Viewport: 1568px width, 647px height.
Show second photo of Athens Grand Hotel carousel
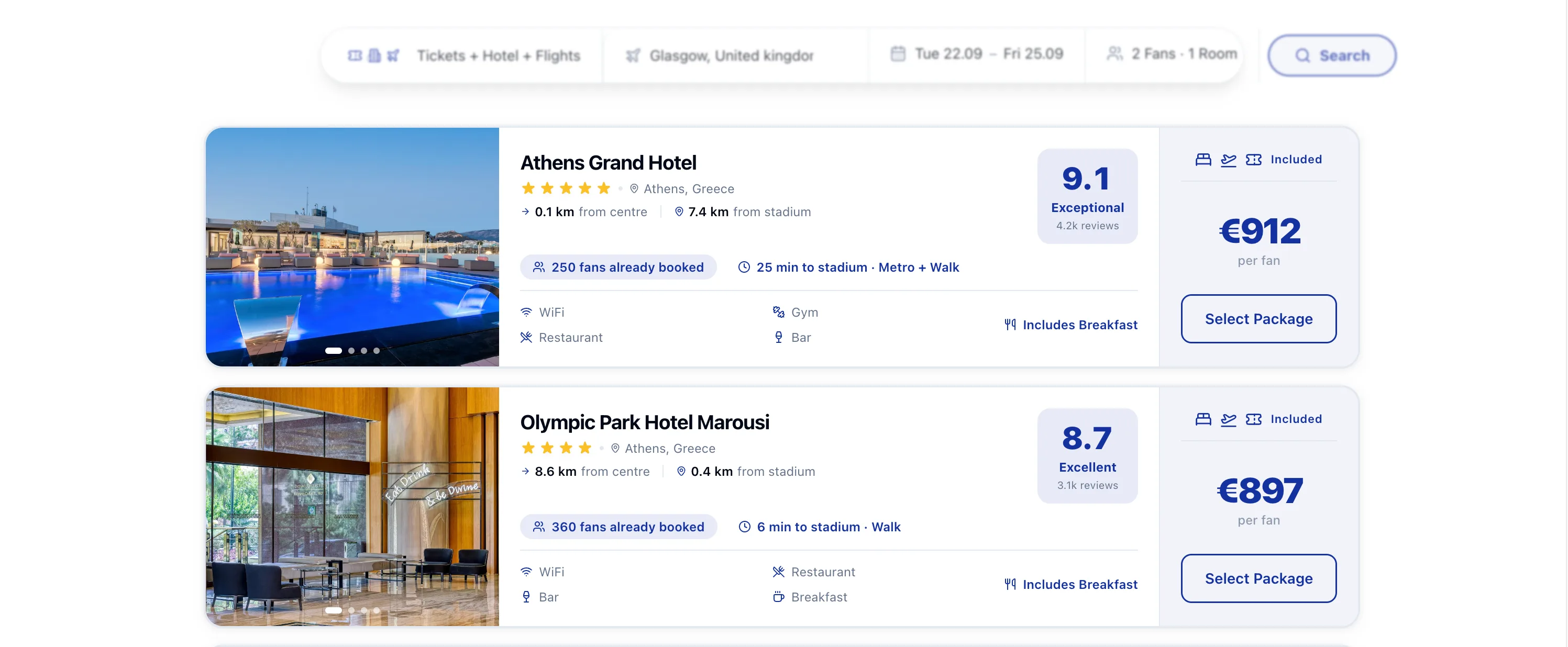pos(351,351)
